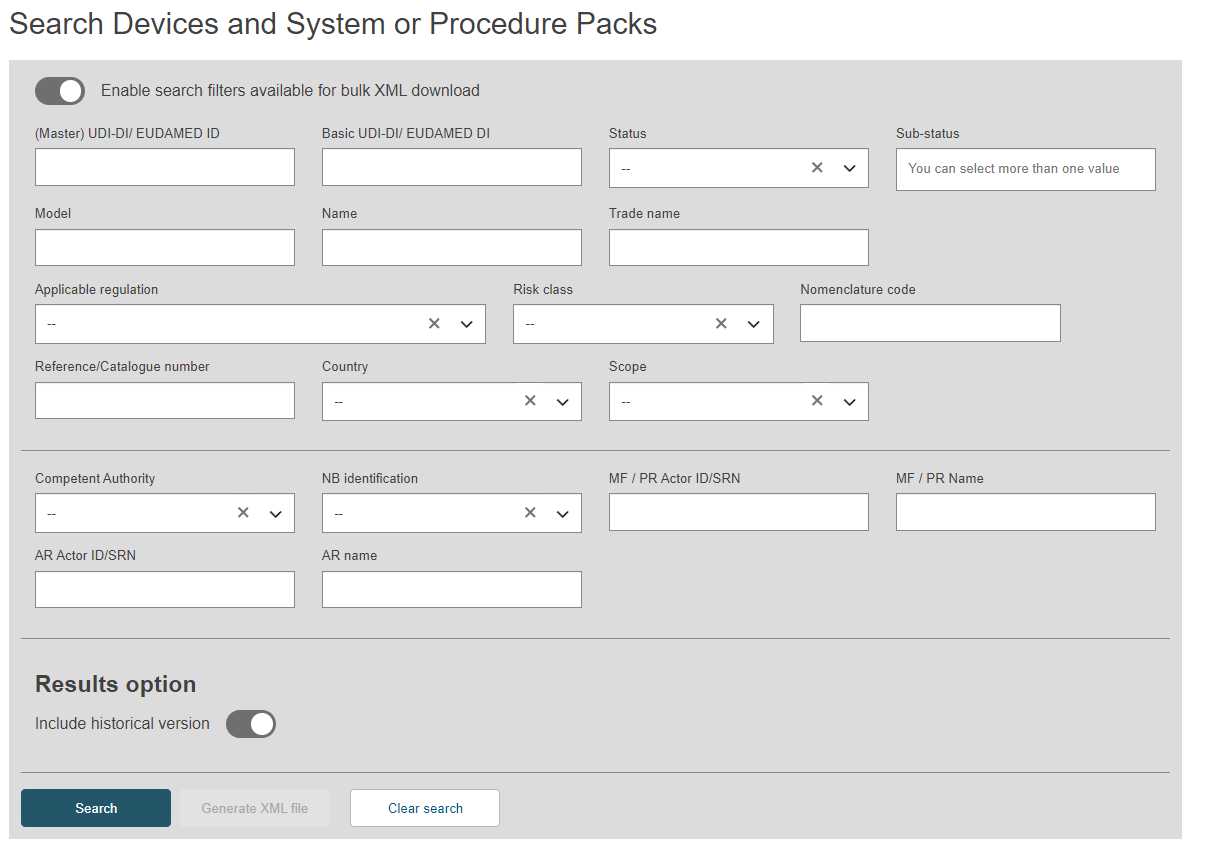This screenshot has height=864, width=1208.
Task: Focus the Basic UDI-DI/ EUDAMED DI field
Action: pyautogui.click(x=452, y=167)
